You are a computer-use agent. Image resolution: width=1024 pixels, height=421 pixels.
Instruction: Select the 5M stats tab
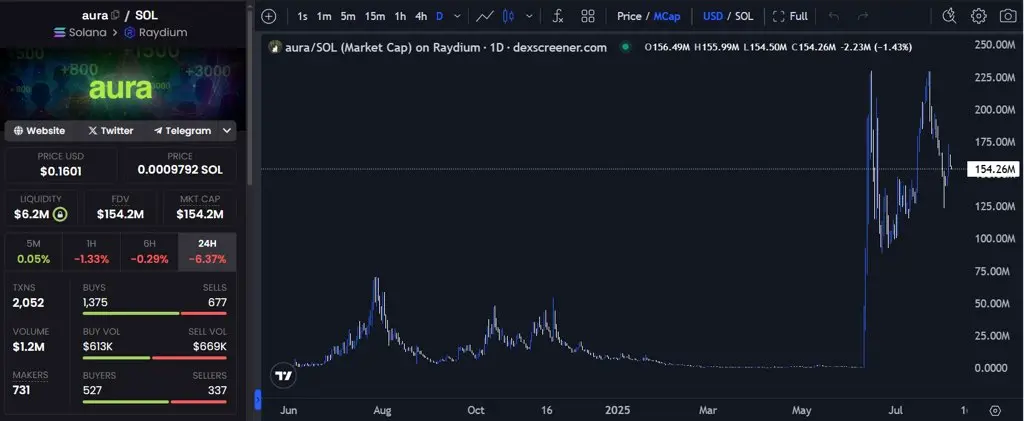34,251
